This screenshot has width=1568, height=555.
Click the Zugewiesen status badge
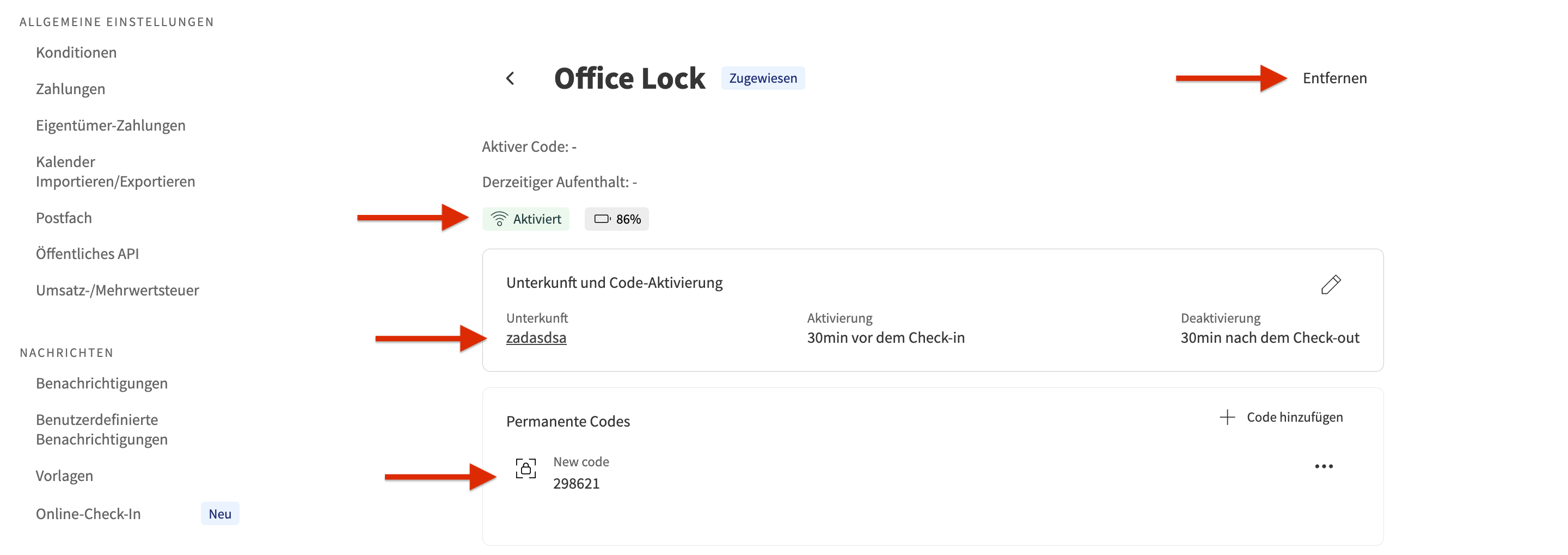[x=763, y=78]
